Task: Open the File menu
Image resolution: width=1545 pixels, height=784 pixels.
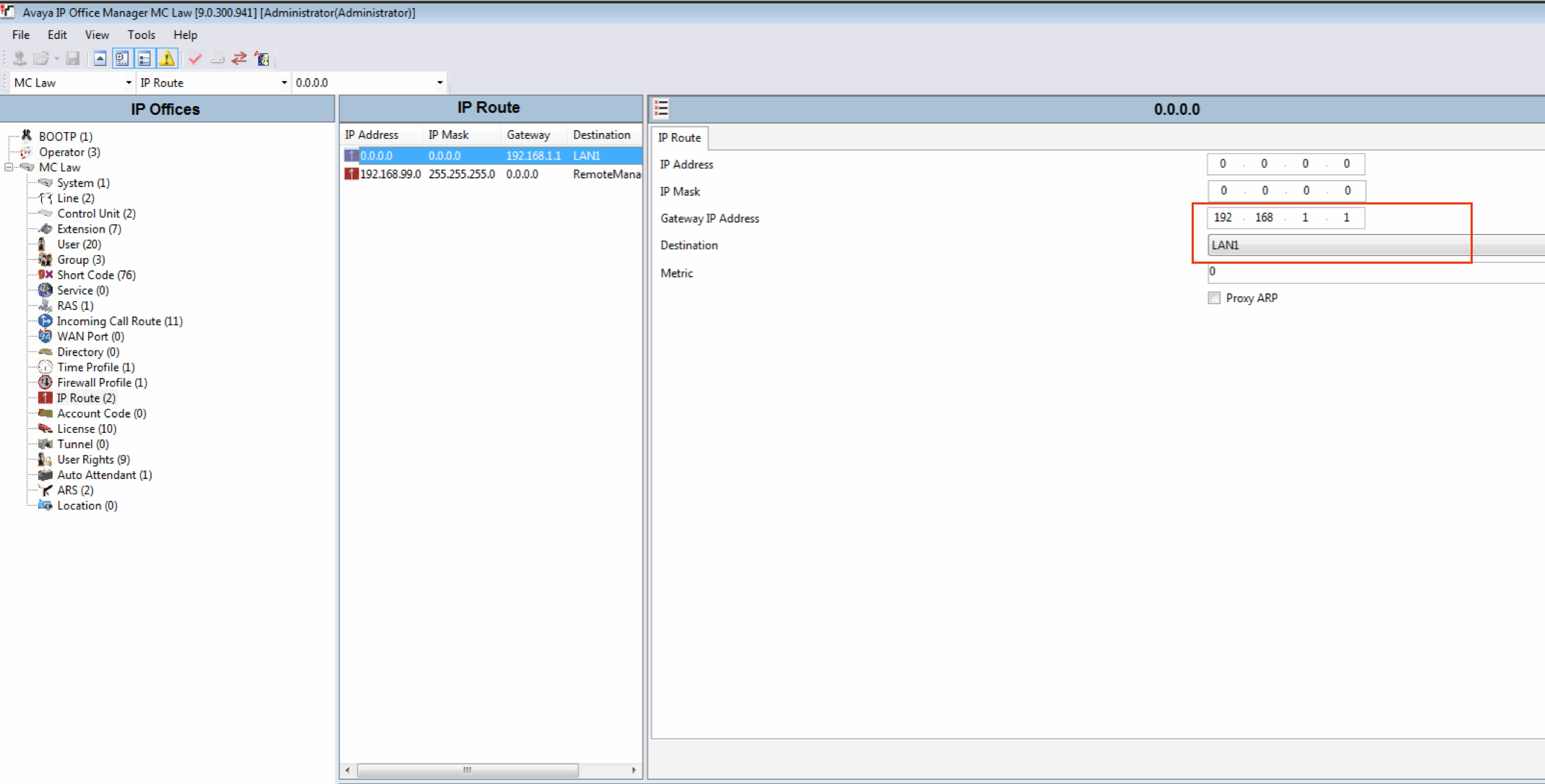Action: pos(22,35)
